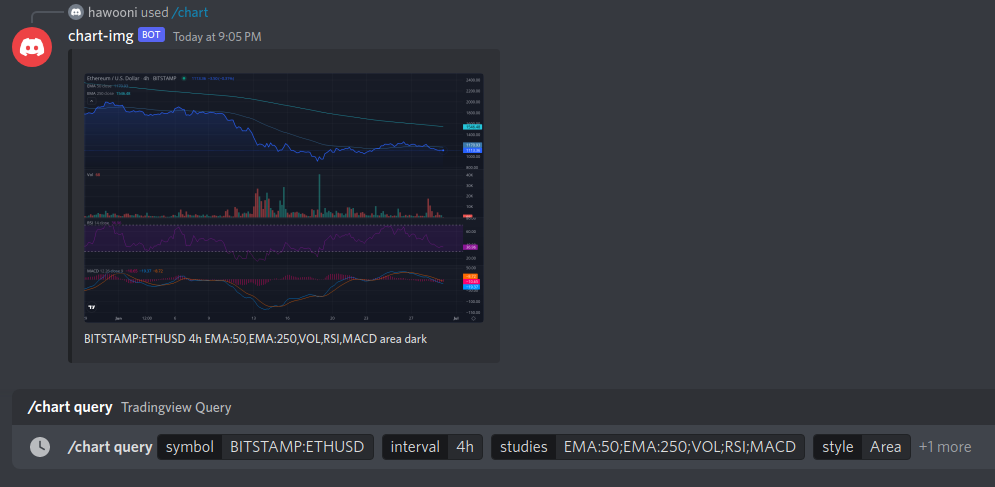Viewport: 995px width, 487px height.
Task: Click the small hawooni avatar in reply line
Action: click(x=76, y=12)
